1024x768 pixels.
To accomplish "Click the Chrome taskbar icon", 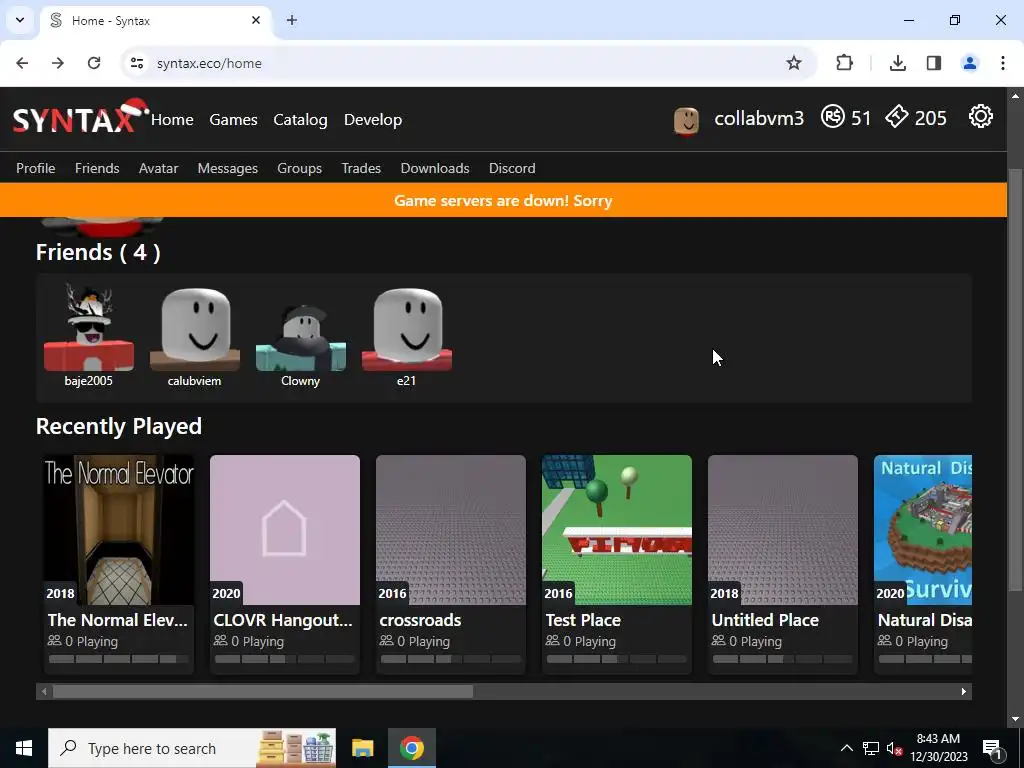I will (412, 748).
